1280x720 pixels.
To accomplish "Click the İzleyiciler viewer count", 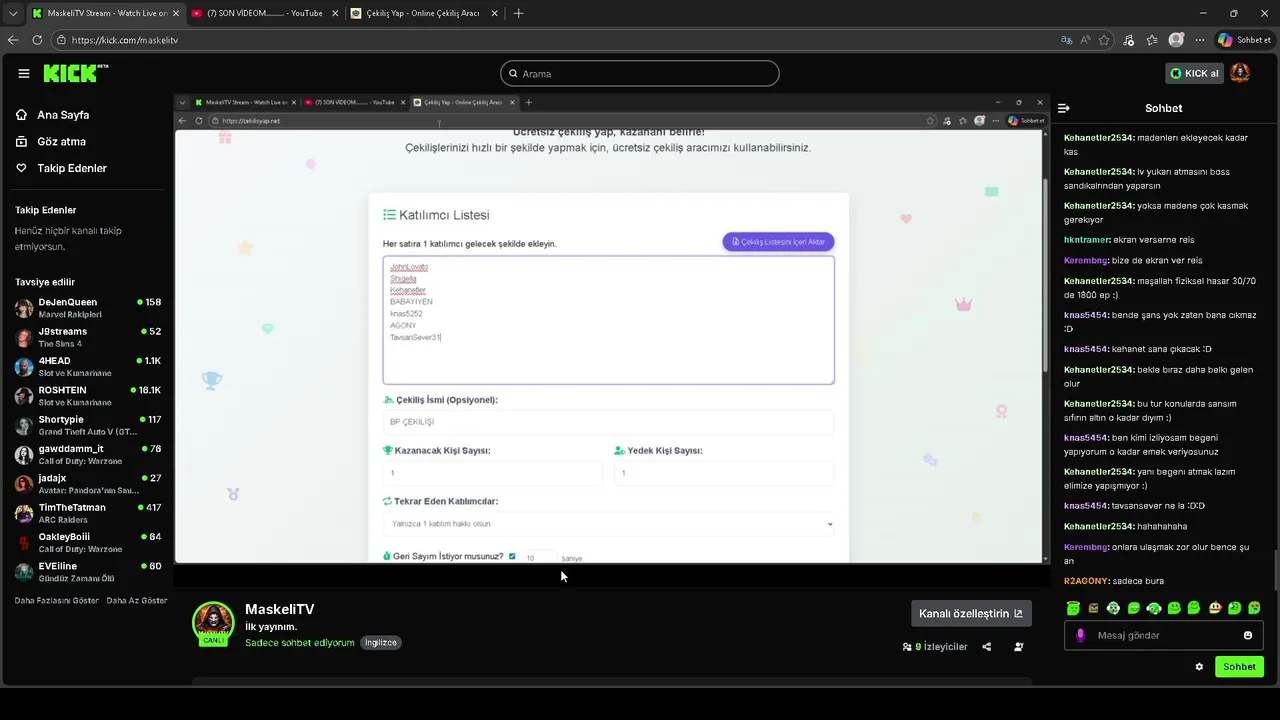I will point(935,647).
